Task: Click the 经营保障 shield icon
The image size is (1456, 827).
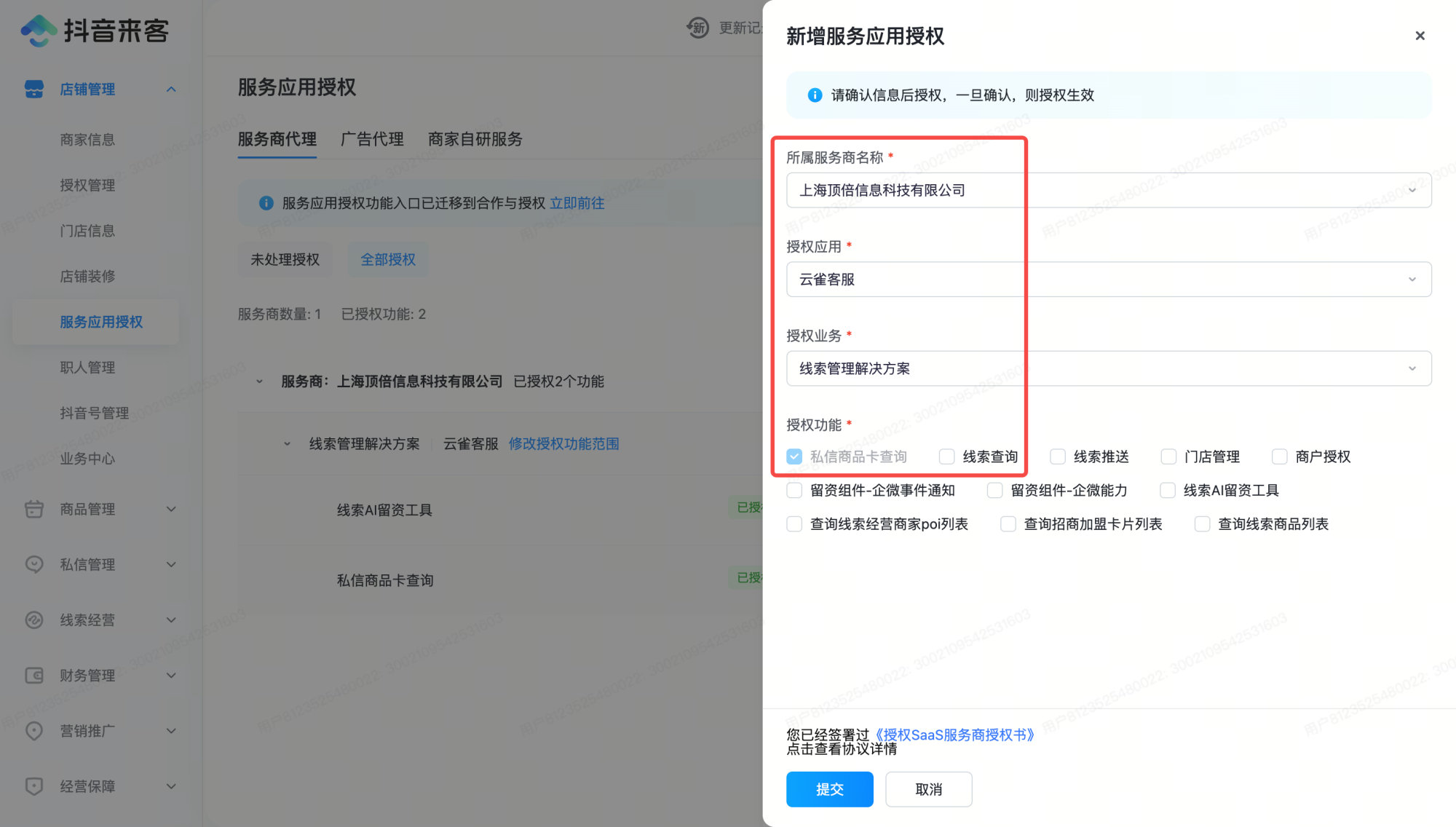Action: tap(34, 786)
